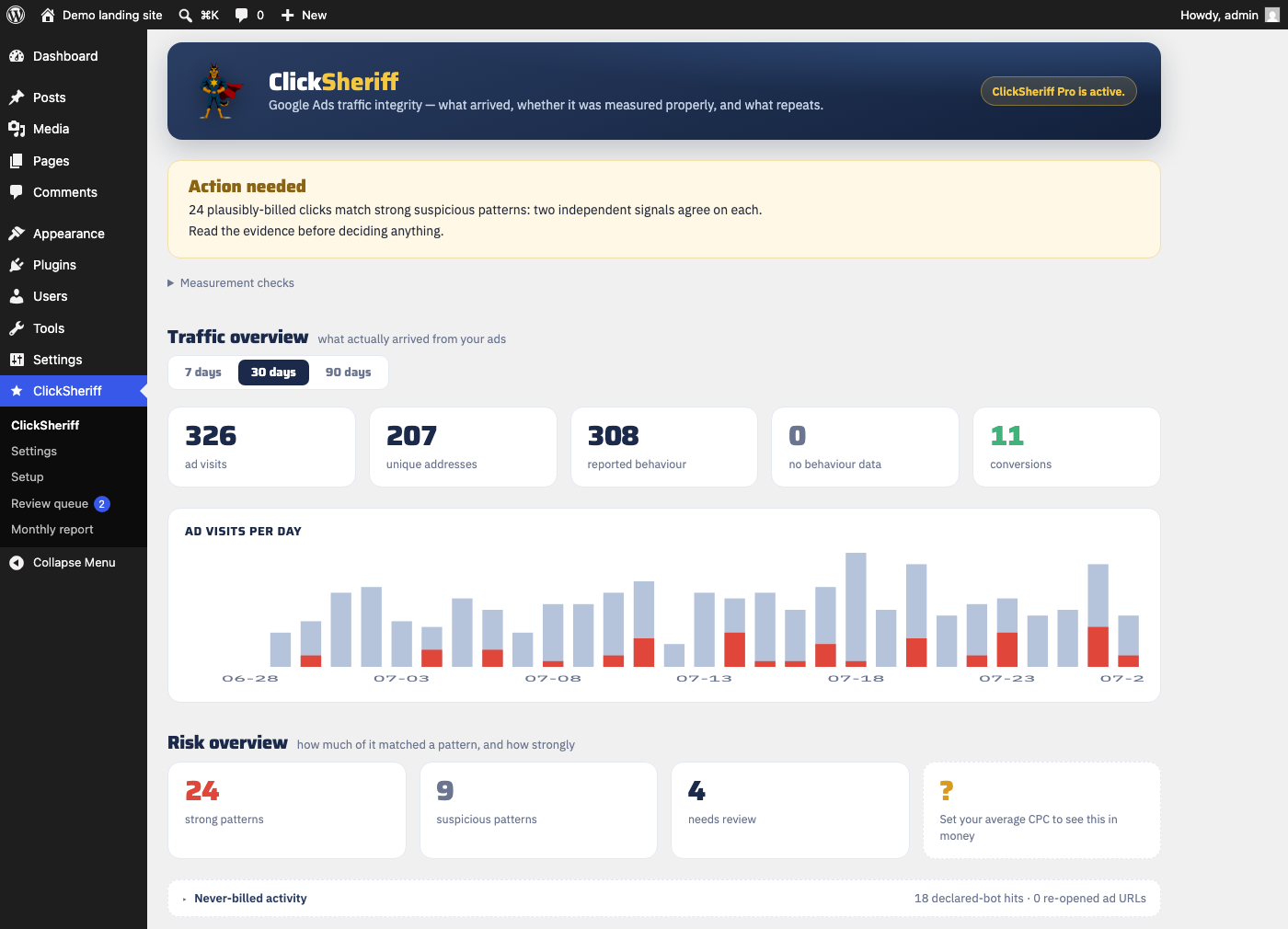Click the Set your average CPC card
Viewport: 1288px width, 929px height.
[1041, 810]
